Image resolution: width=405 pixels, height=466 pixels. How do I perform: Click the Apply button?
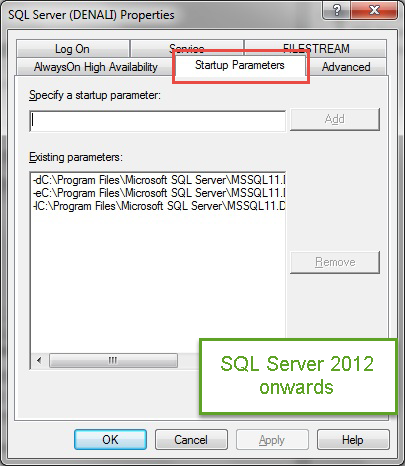pos(272,440)
